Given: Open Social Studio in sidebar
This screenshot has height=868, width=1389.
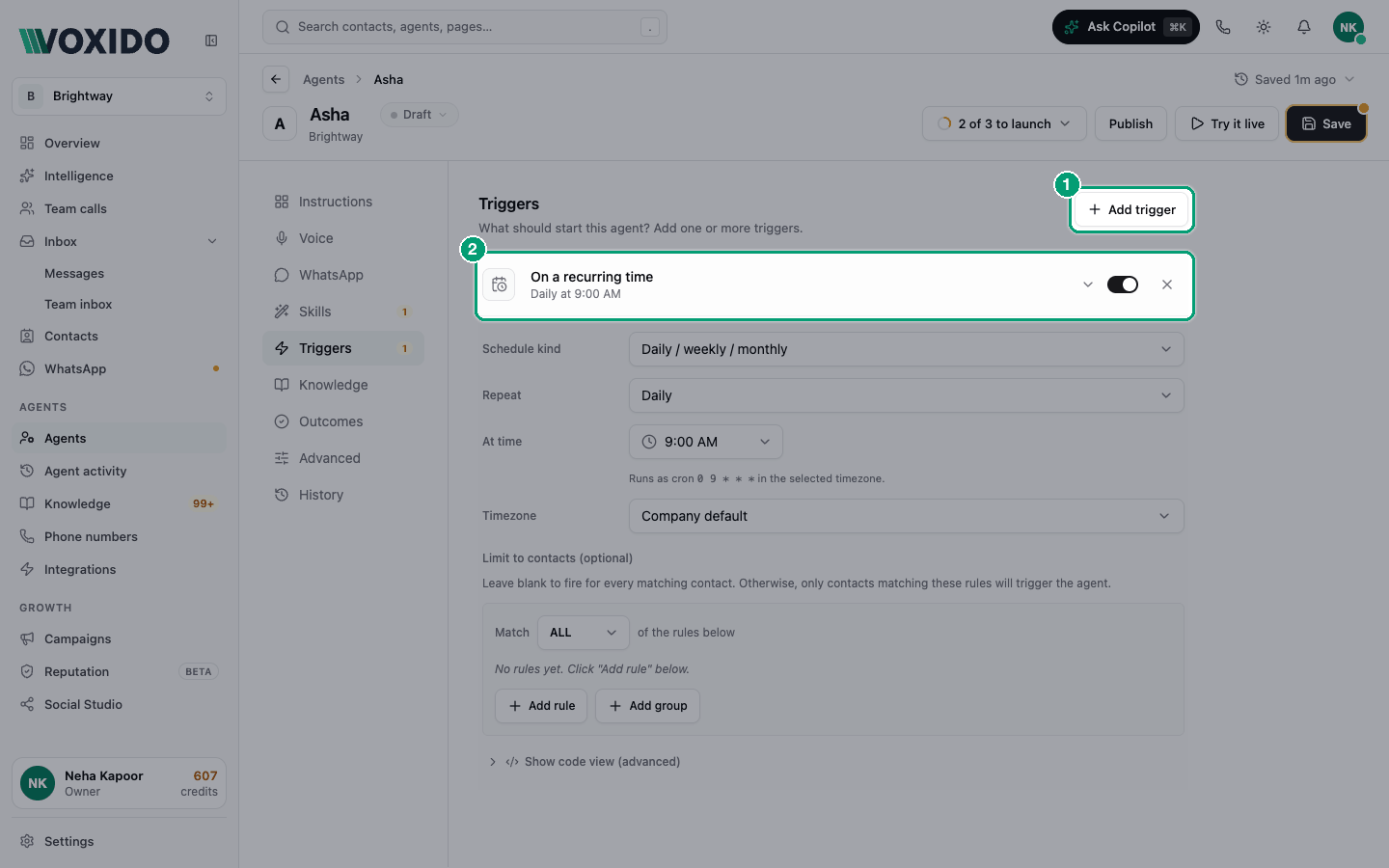Looking at the screenshot, I should [120, 704].
